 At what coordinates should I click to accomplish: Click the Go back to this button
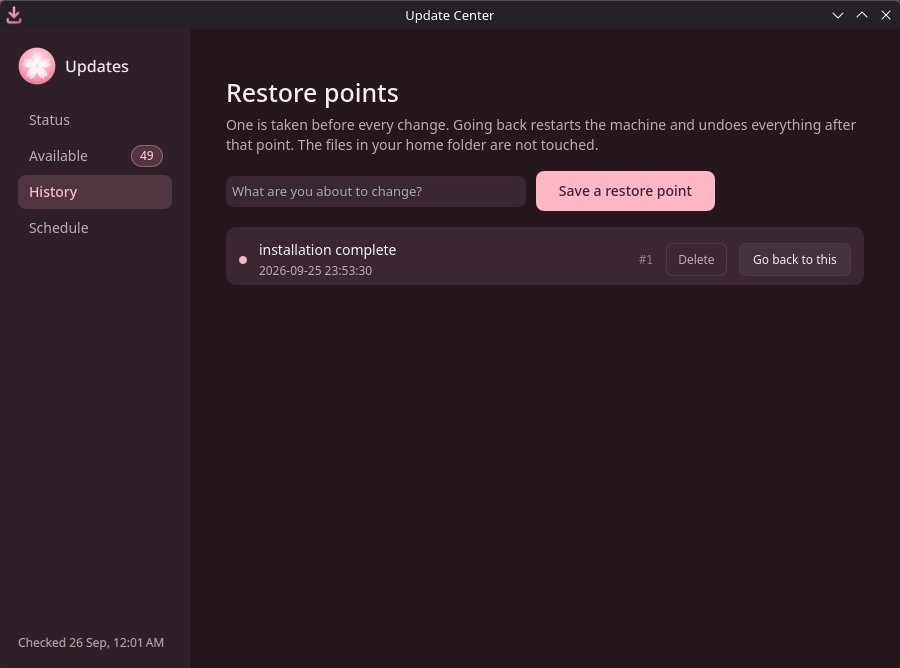pyautogui.click(x=794, y=259)
